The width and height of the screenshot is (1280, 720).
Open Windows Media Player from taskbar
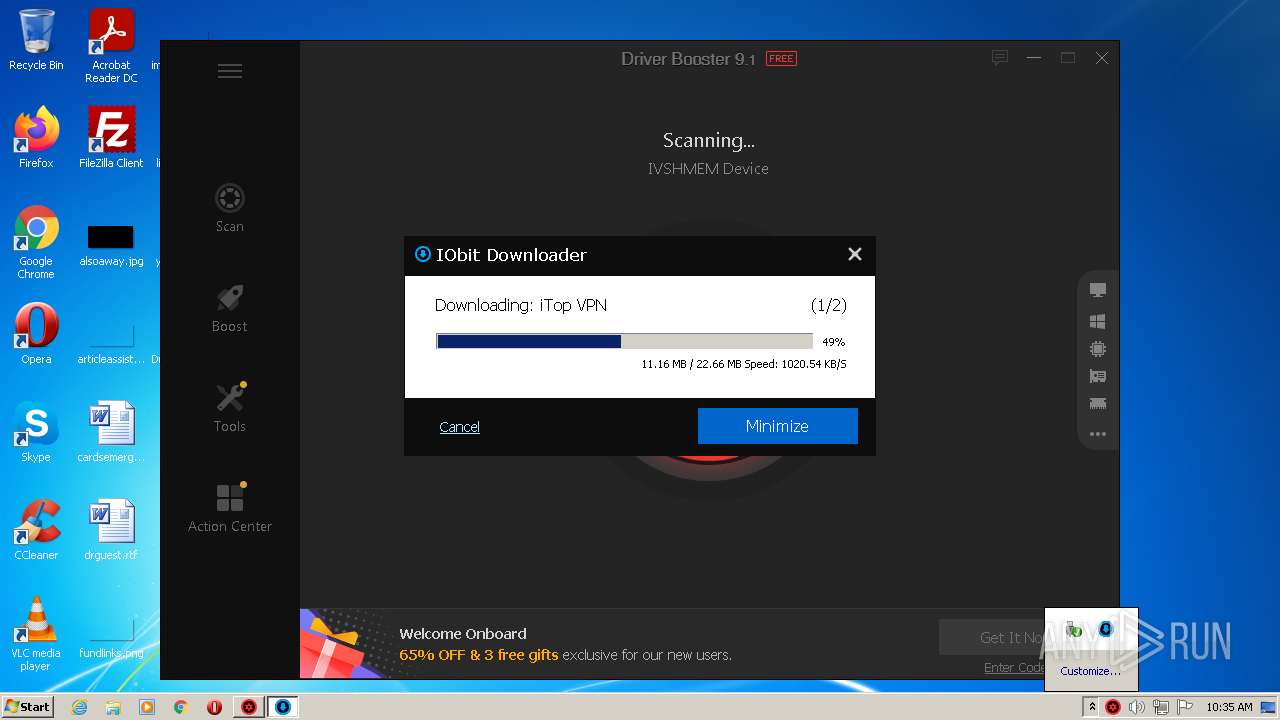click(147, 707)
